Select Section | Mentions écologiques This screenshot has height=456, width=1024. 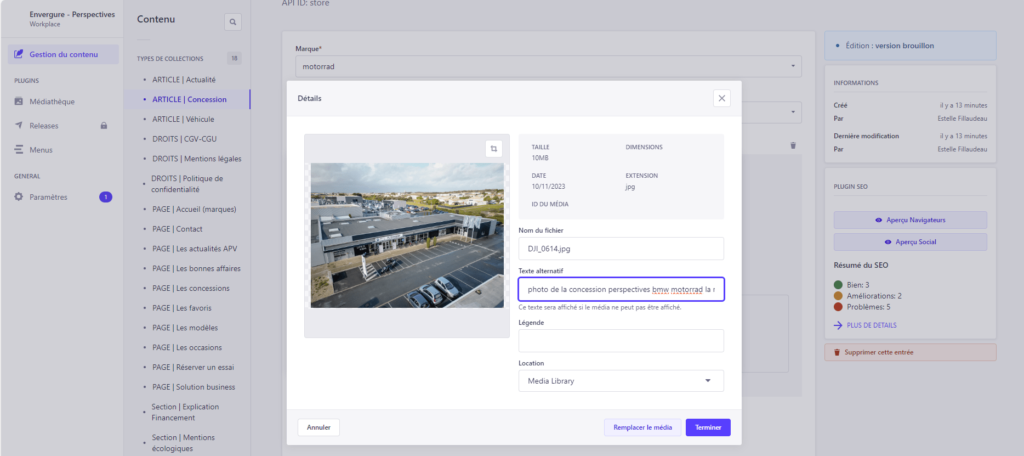coord(183,442)
